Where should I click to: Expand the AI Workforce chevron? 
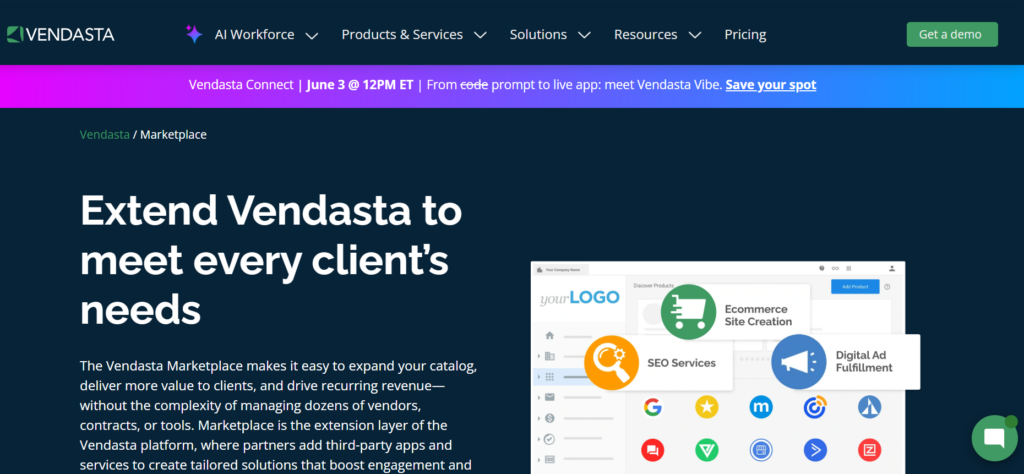point(312,35)
